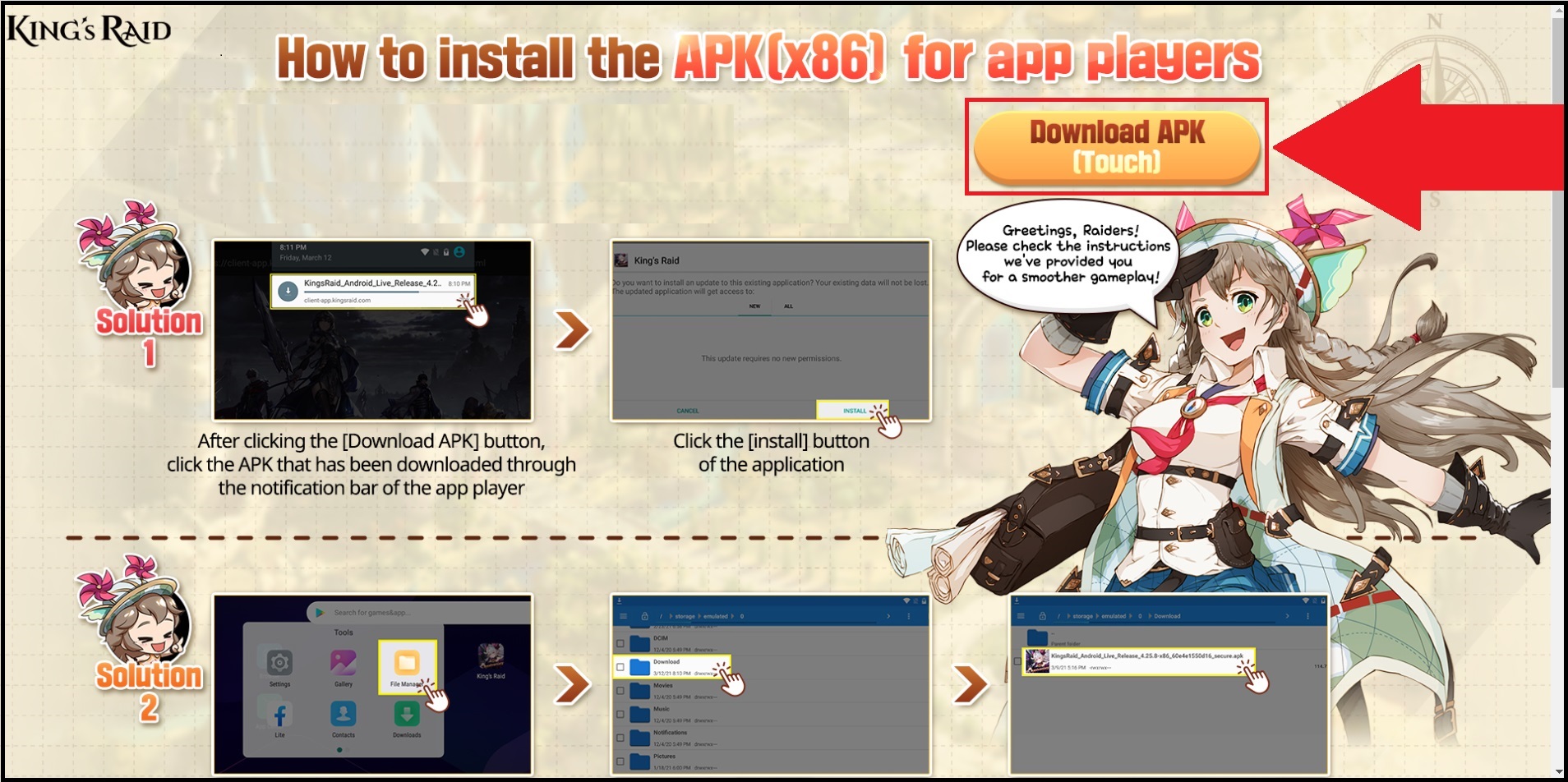Tick the checkbox beside the Movies folder
This screenshot has width=1568, height=782.
tap(620, 691)
